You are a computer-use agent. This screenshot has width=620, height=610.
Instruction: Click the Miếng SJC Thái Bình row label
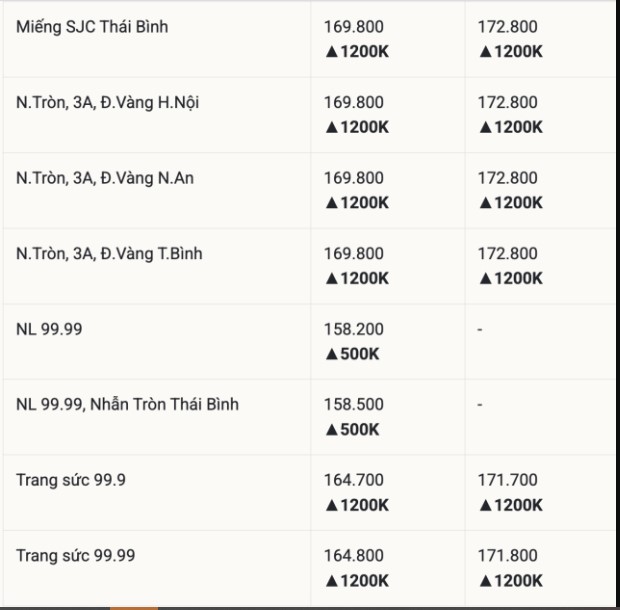[92, 27]
